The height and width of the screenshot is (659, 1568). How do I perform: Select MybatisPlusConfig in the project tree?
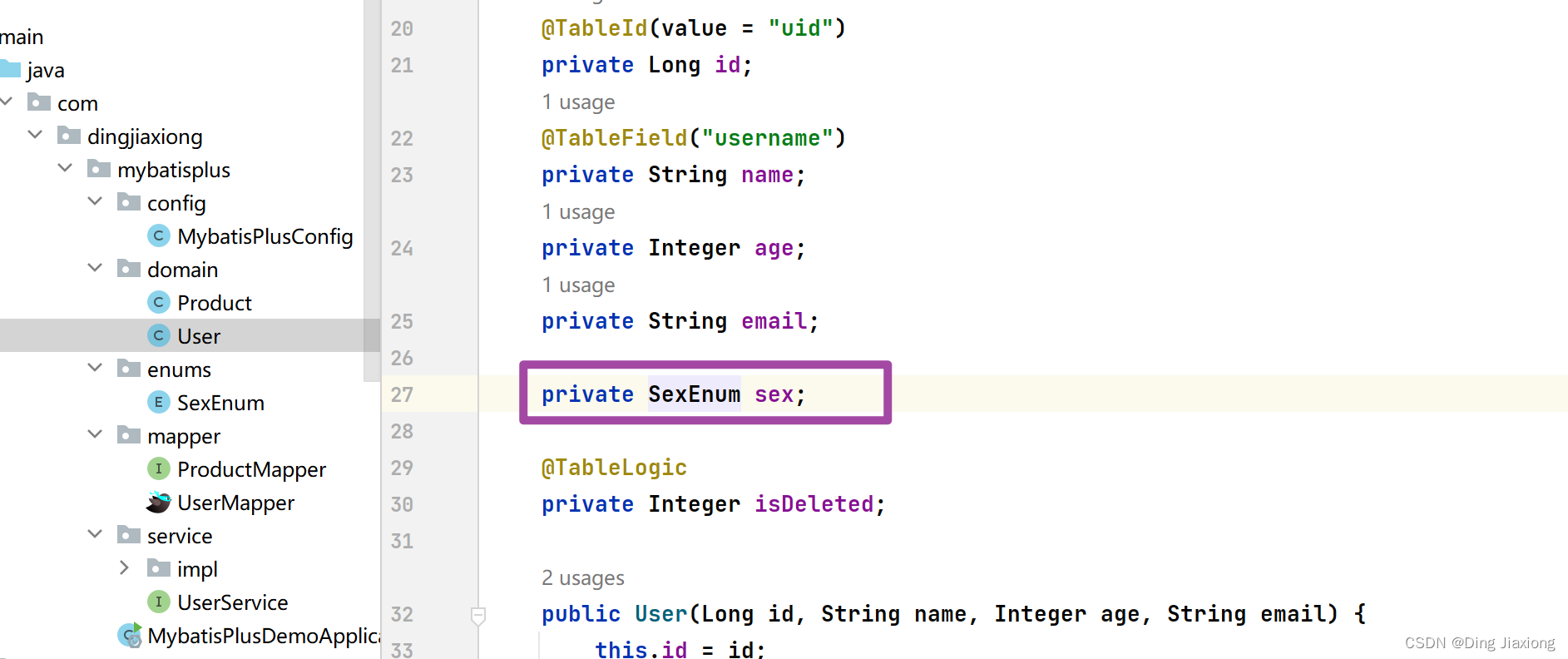click(265, 236)
